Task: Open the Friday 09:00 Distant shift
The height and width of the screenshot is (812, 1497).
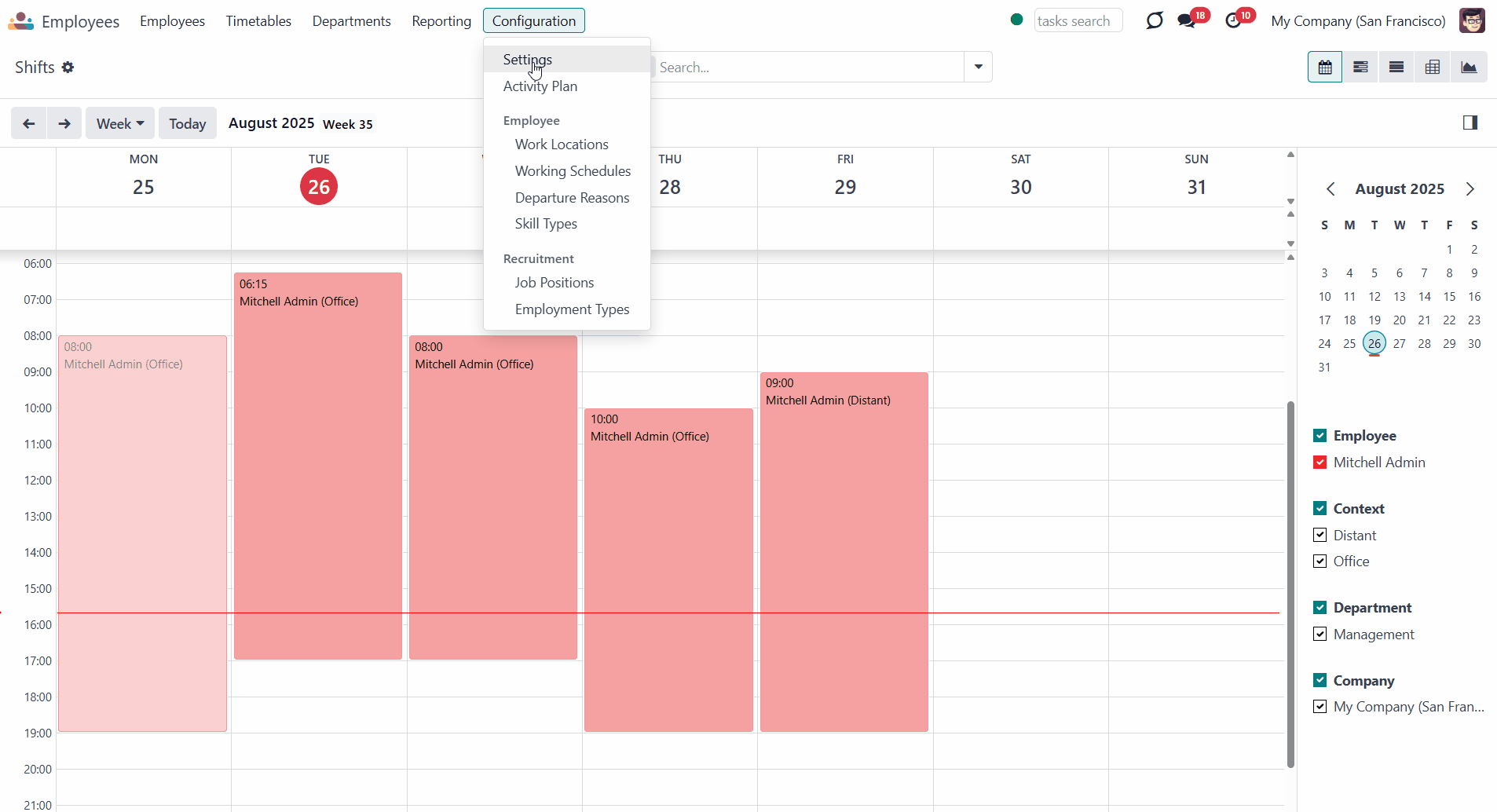Action: pos(844,552)
